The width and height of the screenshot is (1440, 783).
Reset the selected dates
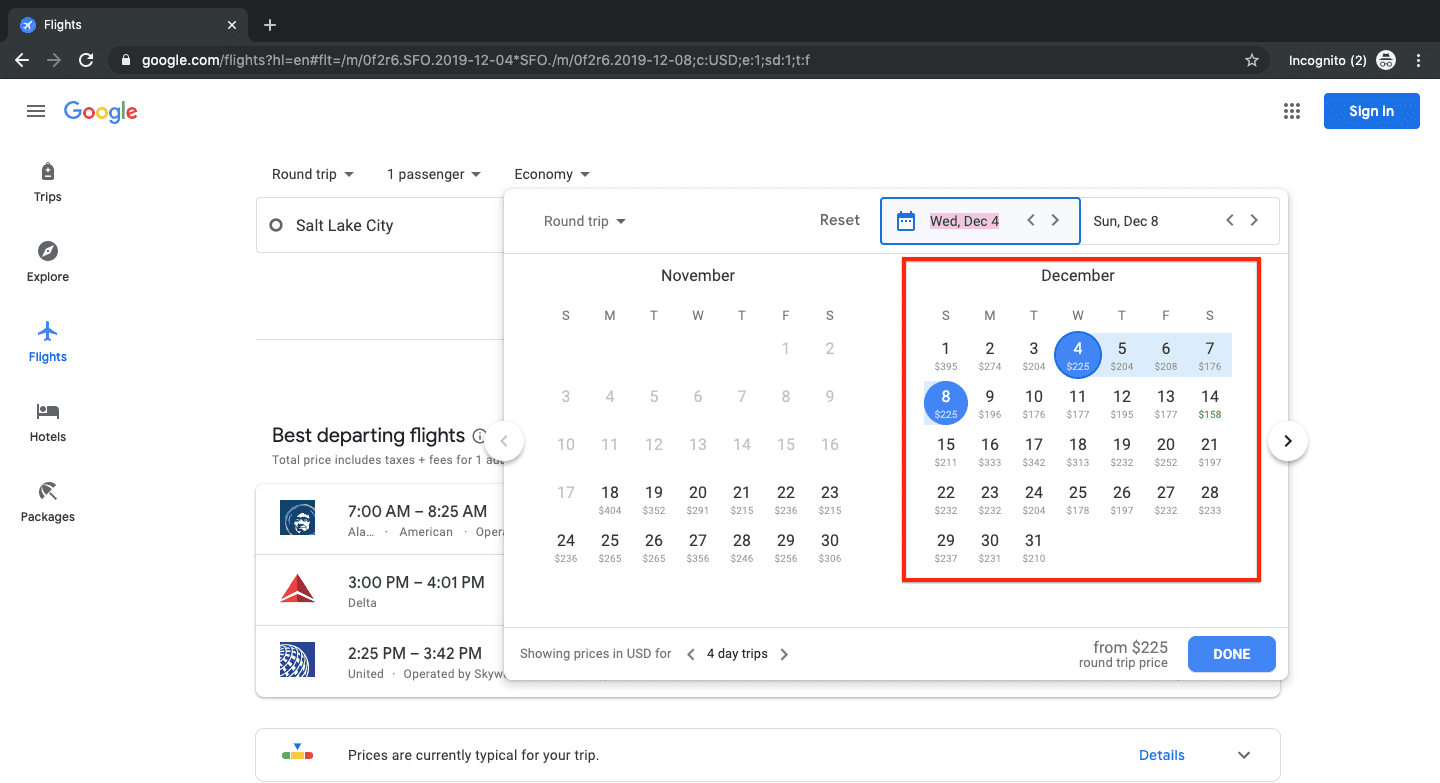(840, 220)
